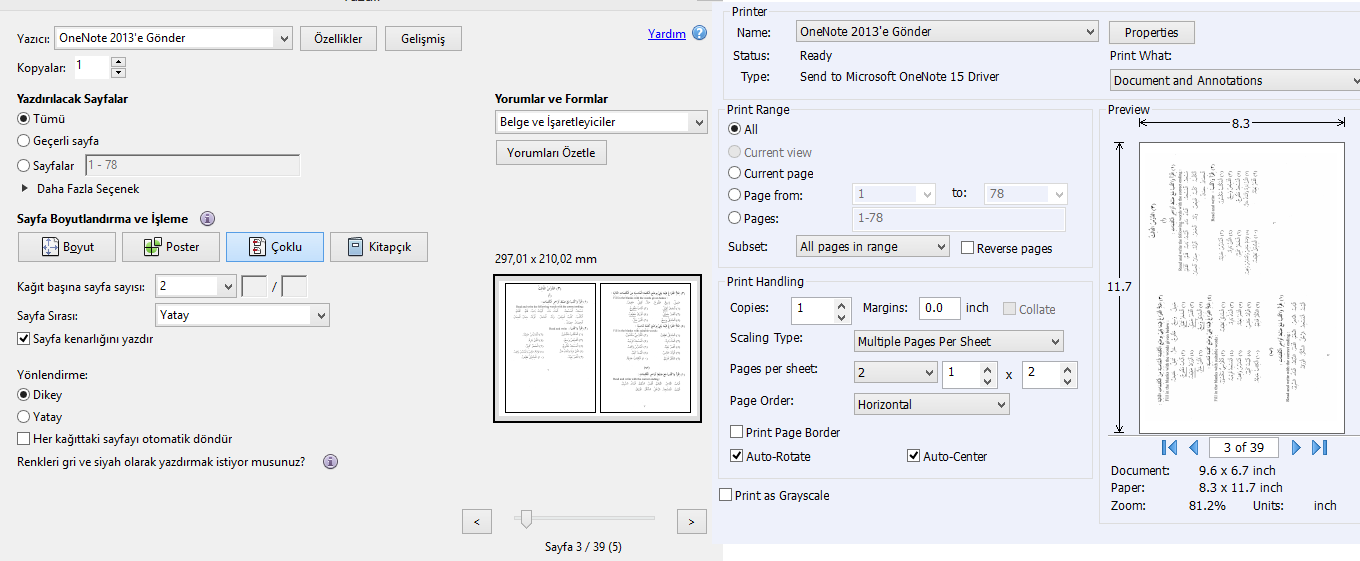Viewport: 1360px width, 561px height.
Task: Open Sayfa Sırası dropdown
Action: tap(241, 315)
